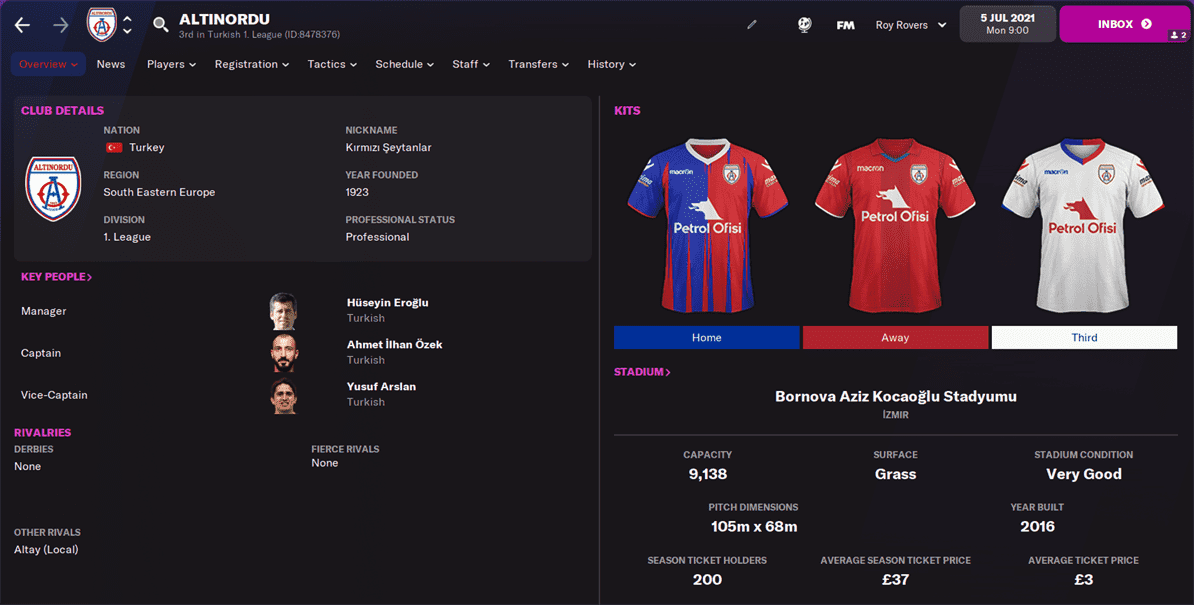1194x605 pixels.
Task: Open captain Ahmet İlhan Özek's profile
Action: (x=394, y=344)
